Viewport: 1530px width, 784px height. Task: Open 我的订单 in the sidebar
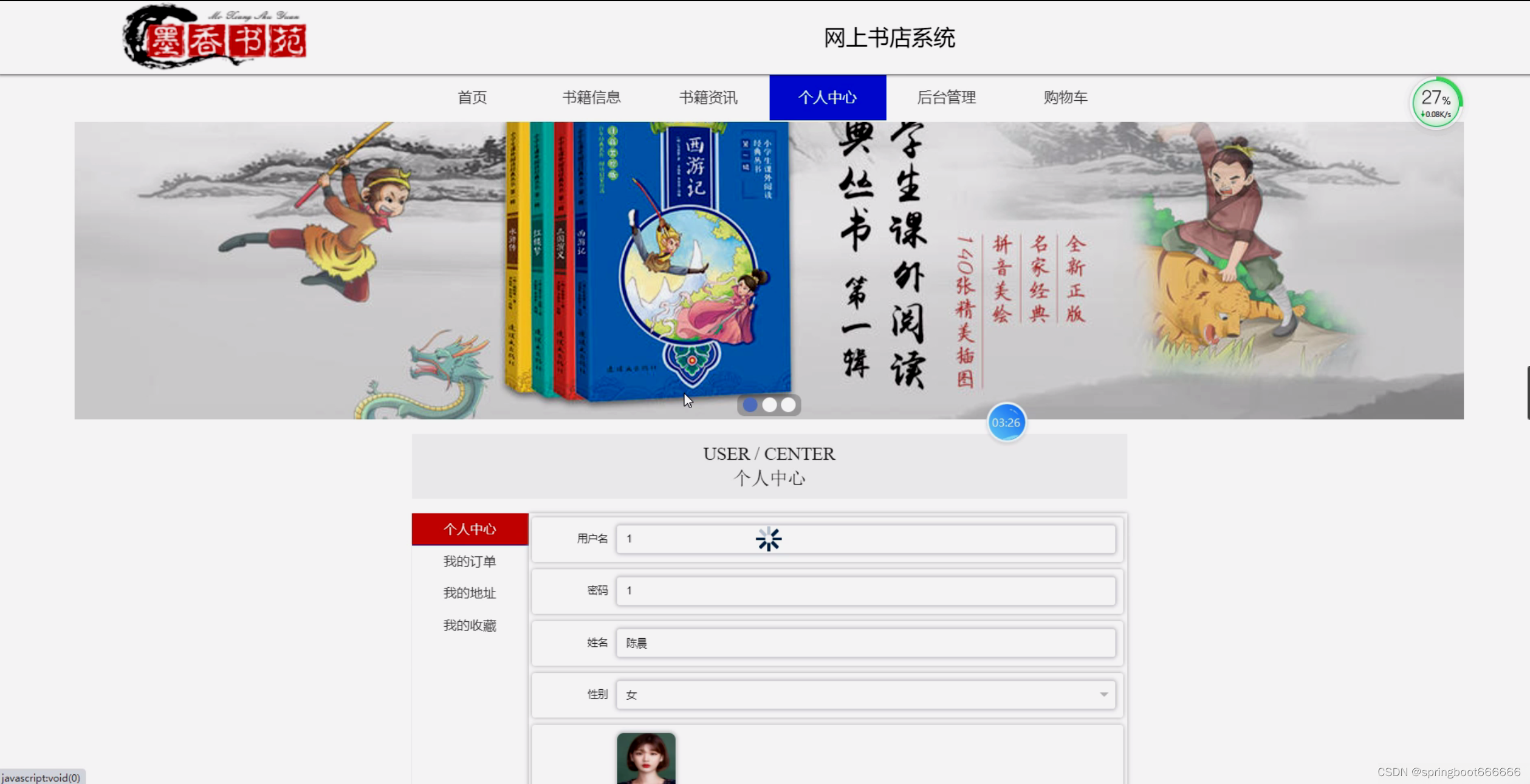tap(470, 562)
